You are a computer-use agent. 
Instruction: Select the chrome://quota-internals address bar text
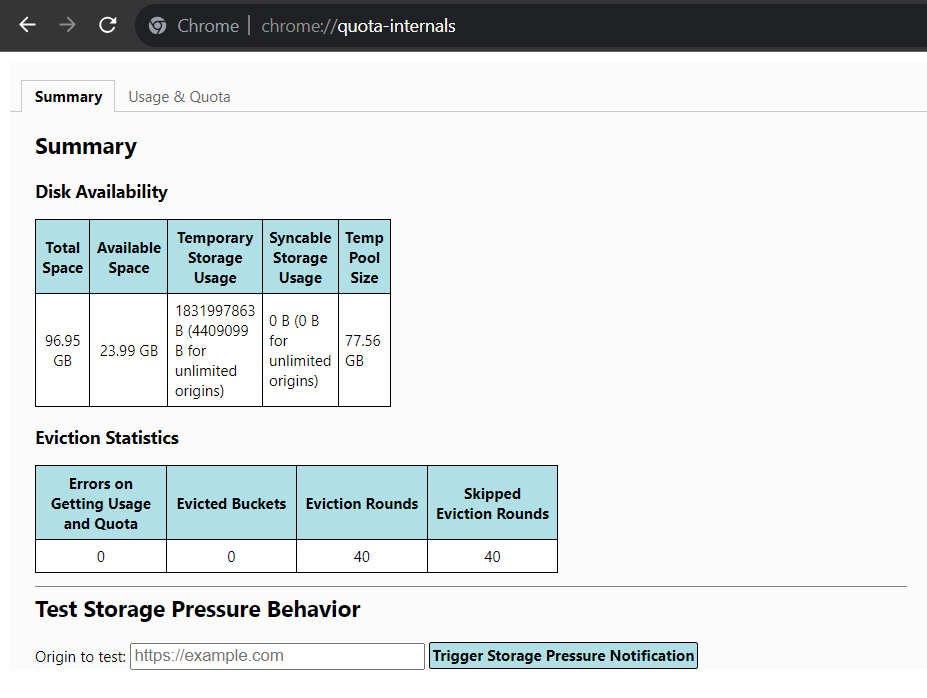pos(358,26)
